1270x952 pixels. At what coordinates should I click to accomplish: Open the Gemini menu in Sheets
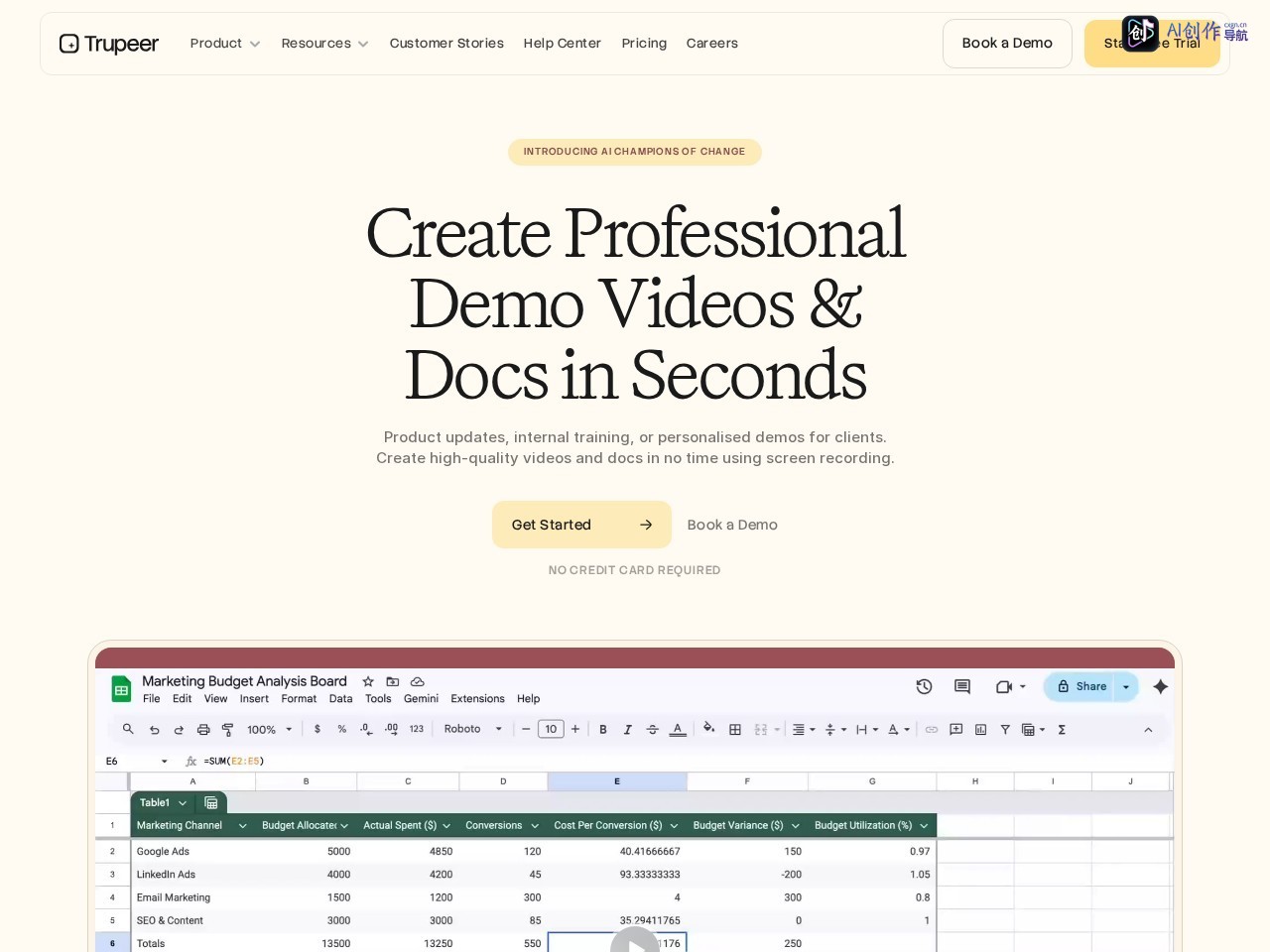click(421, 699)
